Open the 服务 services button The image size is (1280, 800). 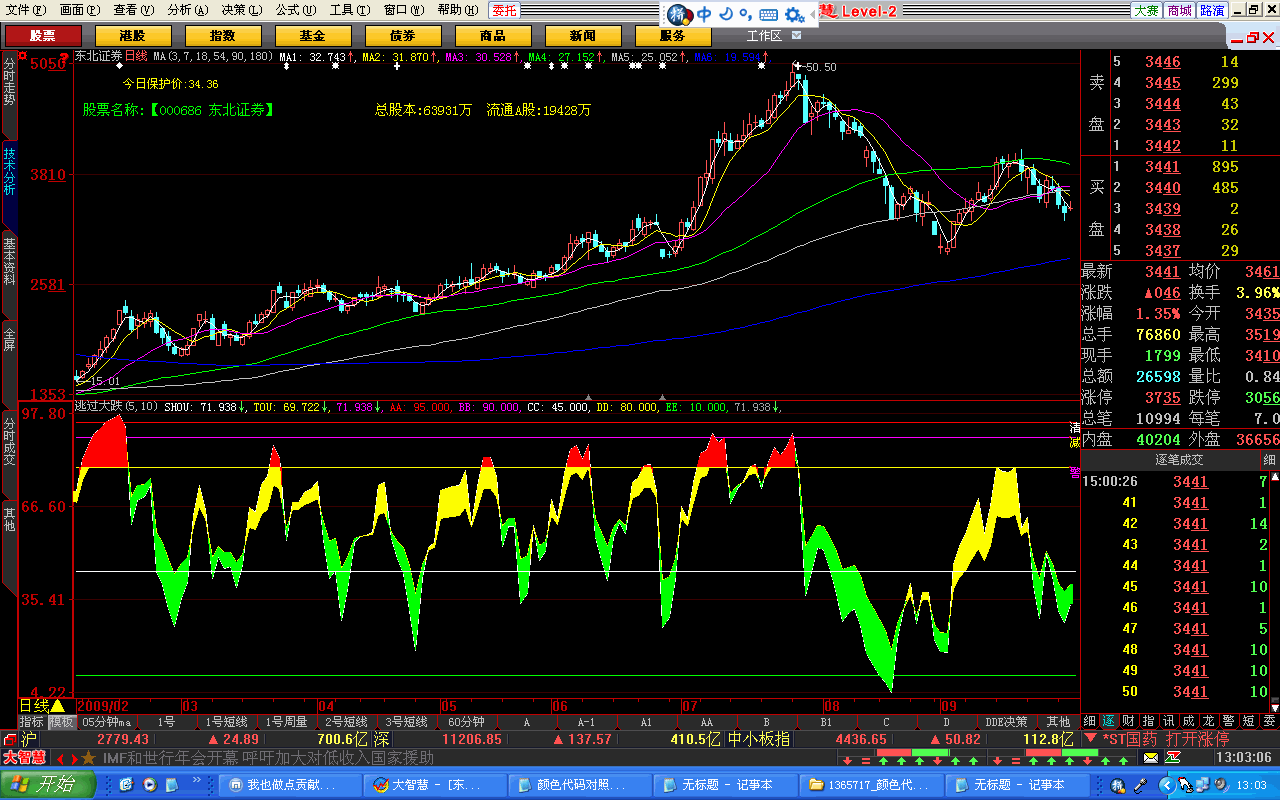click(x=672, y=36)
